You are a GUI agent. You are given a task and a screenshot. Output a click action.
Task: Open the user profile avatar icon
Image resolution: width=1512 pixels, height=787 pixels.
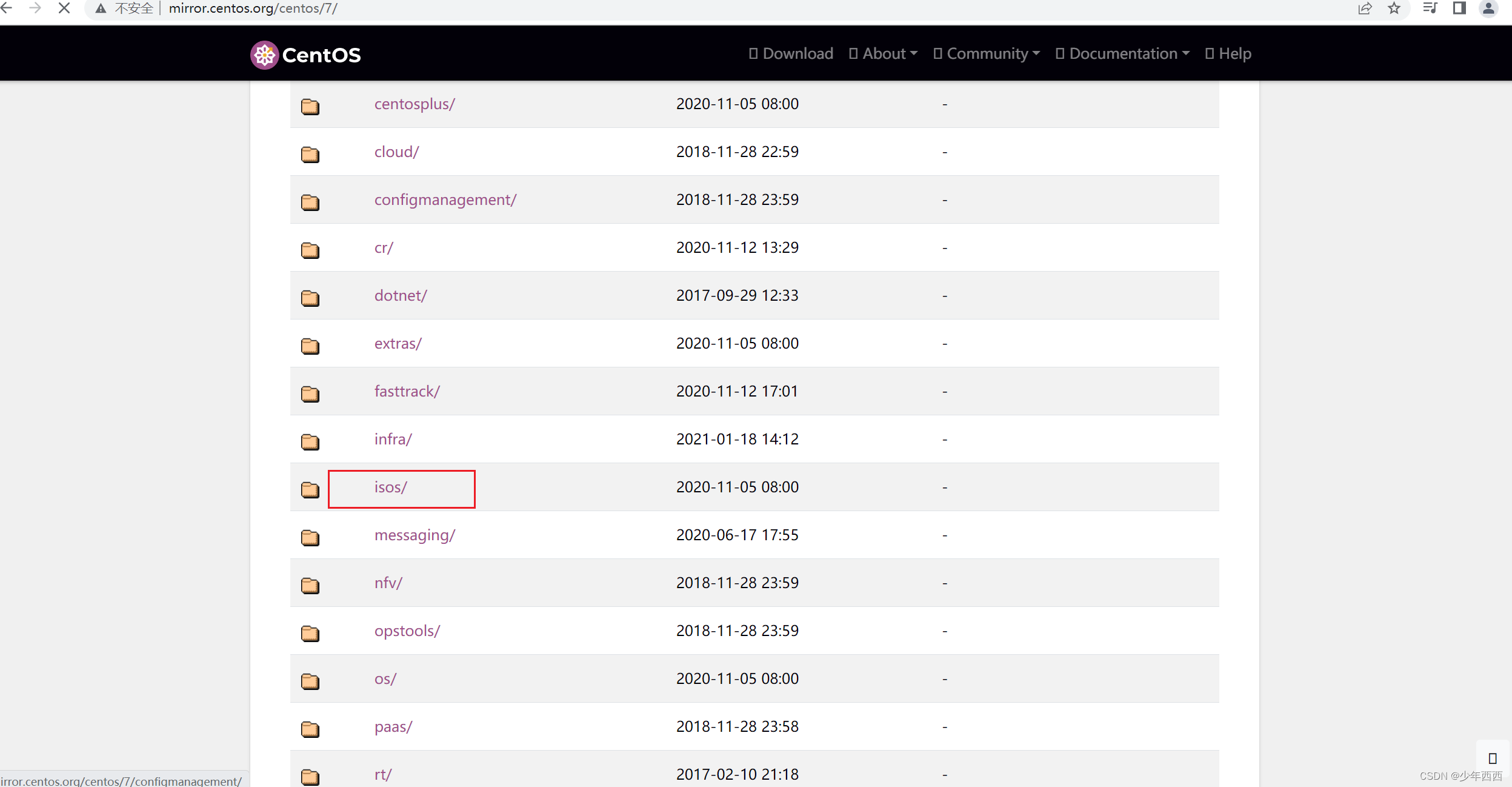[1488, 8]
